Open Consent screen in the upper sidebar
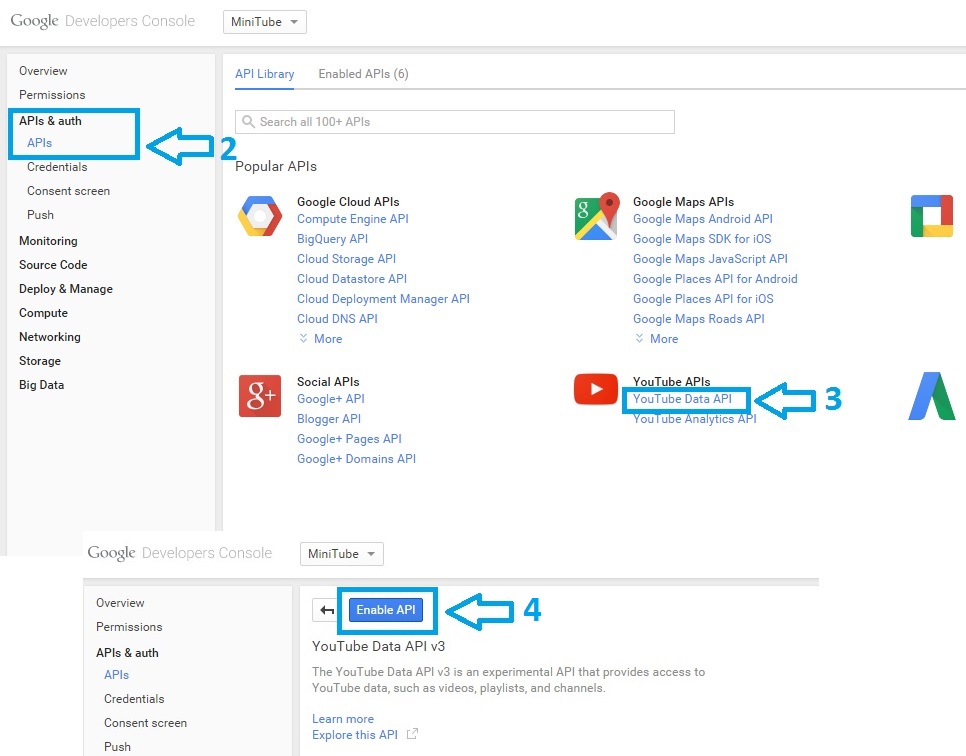The width and height of the screenshot is (966, 756). click(x=68, y=191)
